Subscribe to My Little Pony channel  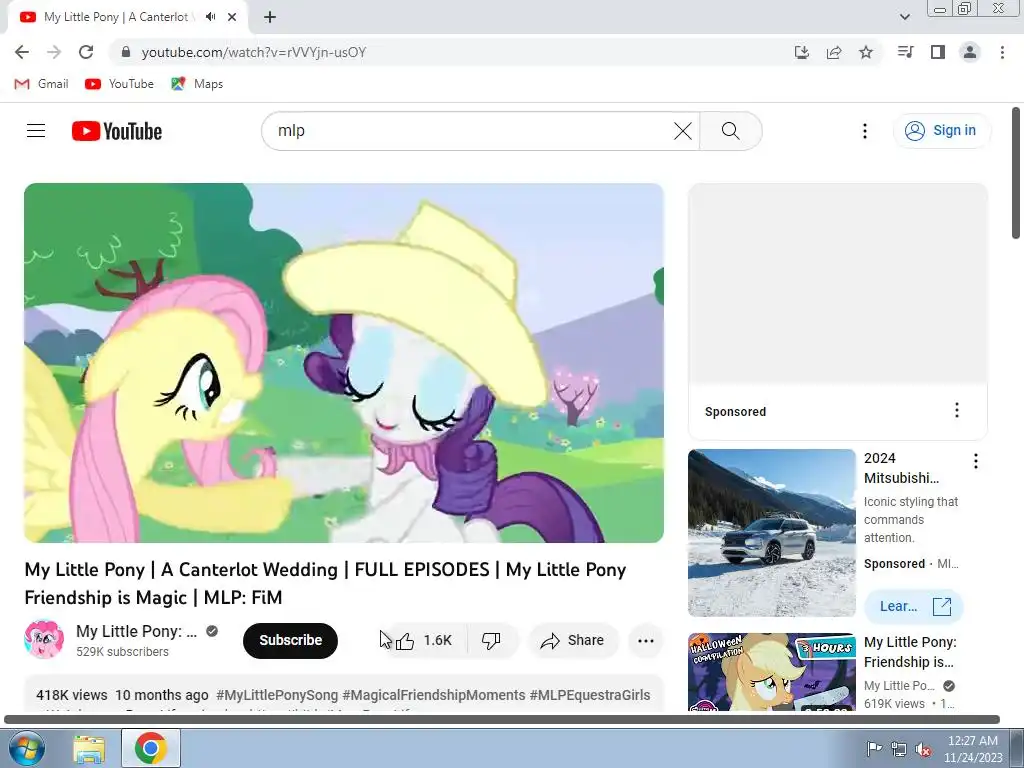point(291,641)
